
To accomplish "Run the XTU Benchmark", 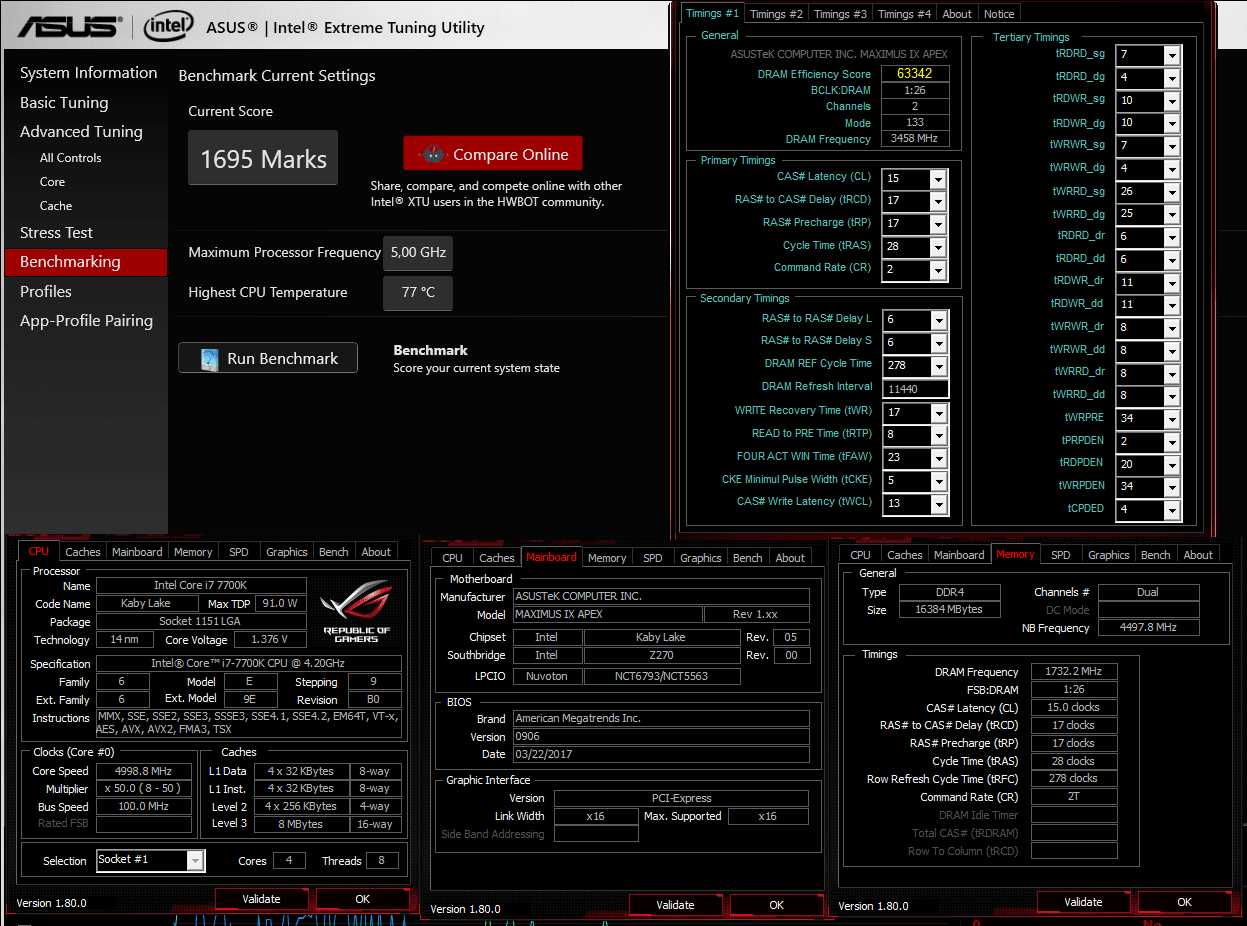I will 268,358.
